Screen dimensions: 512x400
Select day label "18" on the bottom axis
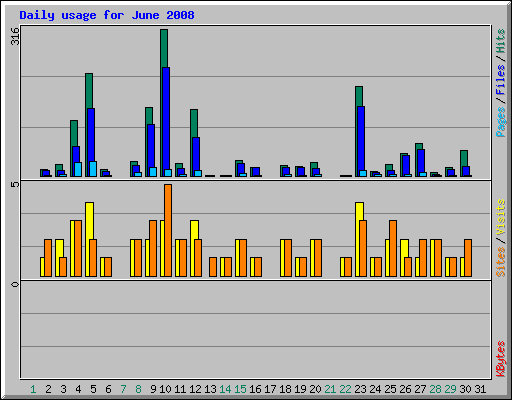[285, 389]
